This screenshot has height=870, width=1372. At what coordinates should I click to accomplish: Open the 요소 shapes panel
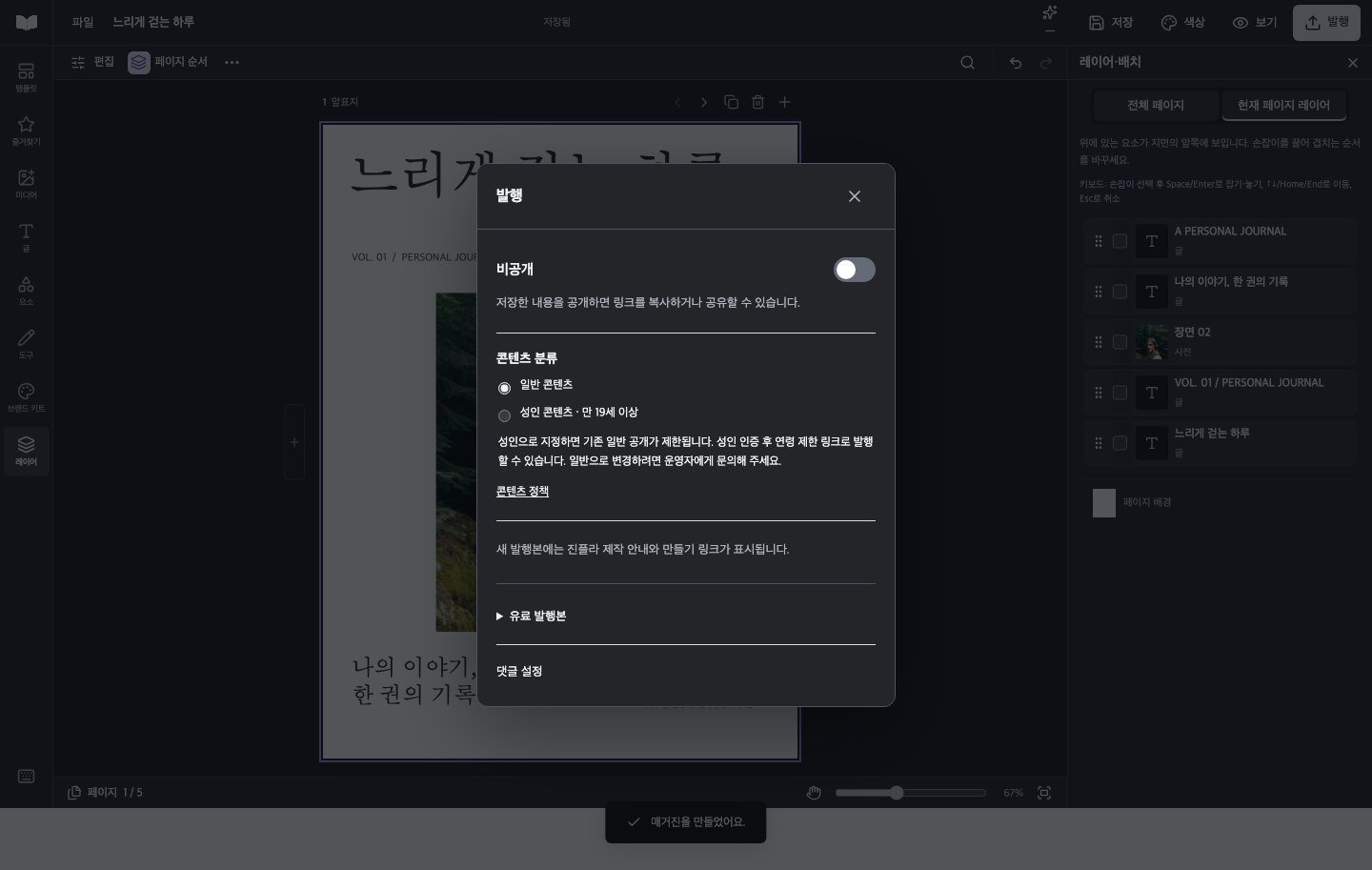[26, 291]
